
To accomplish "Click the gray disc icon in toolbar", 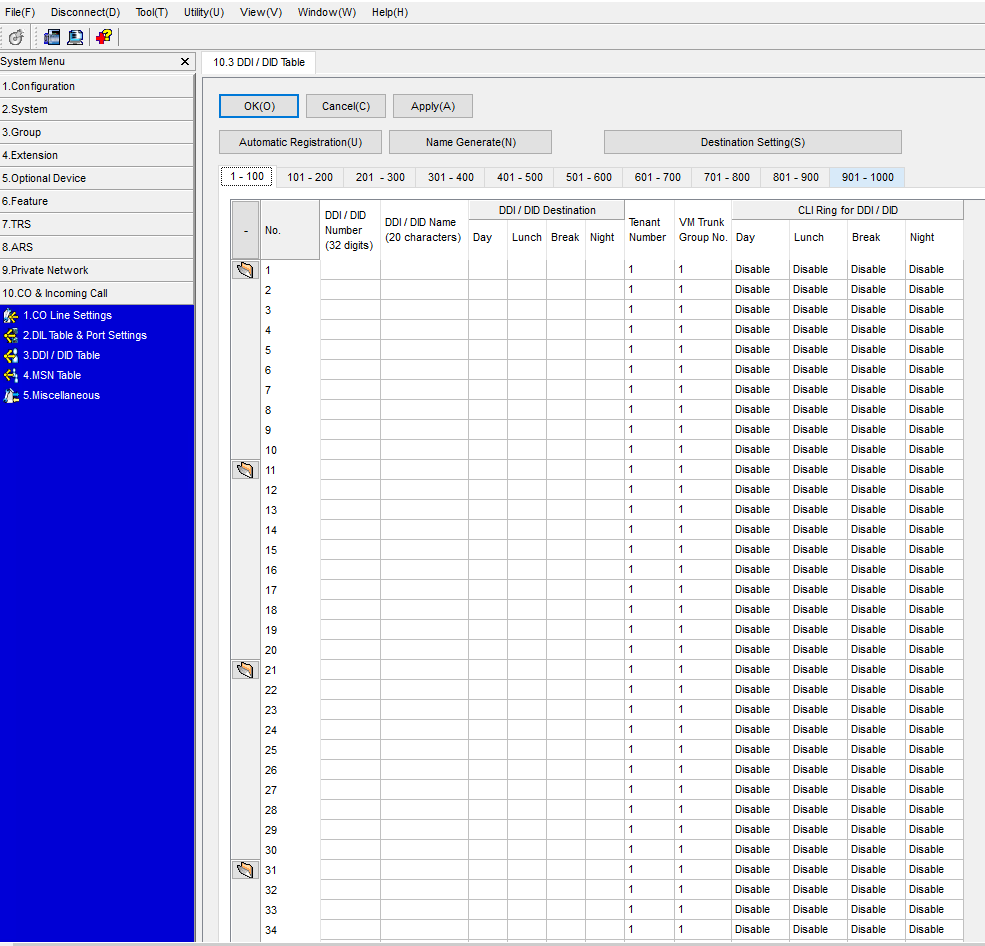I will coord(16,37).
